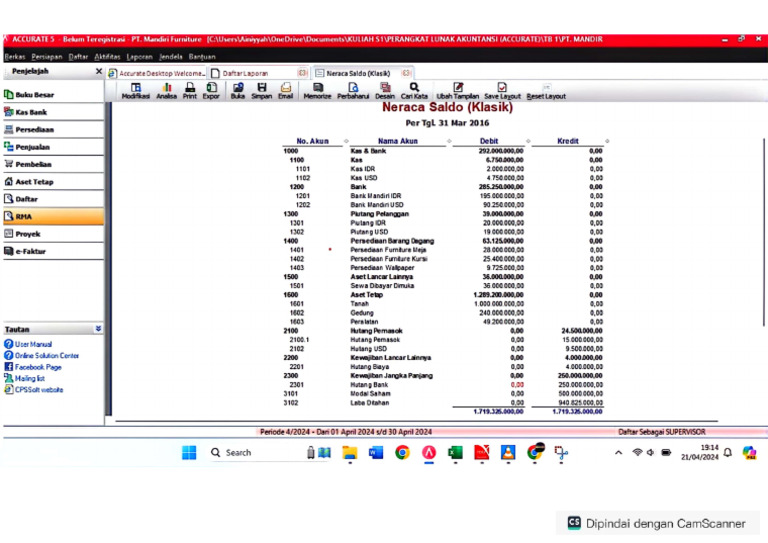Click the Simpan disk icon

(262, 91)
